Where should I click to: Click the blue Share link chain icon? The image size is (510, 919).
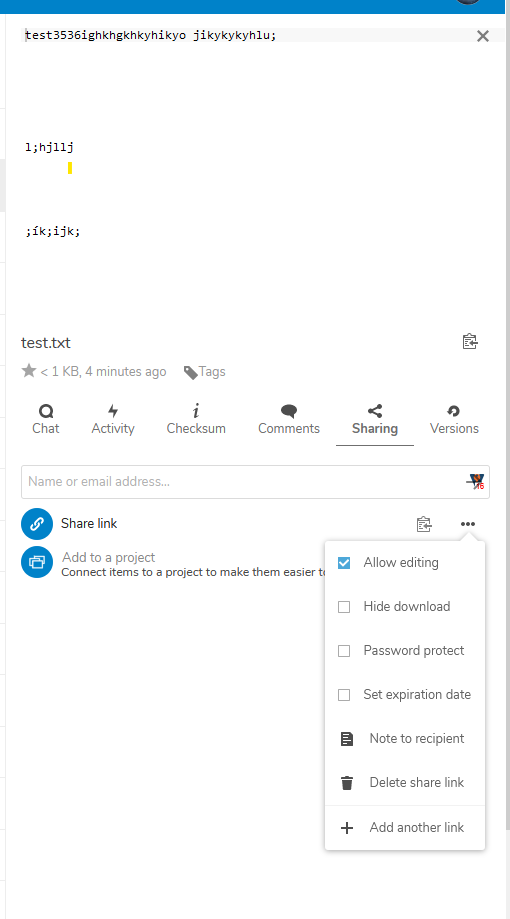tap(37, 523)
